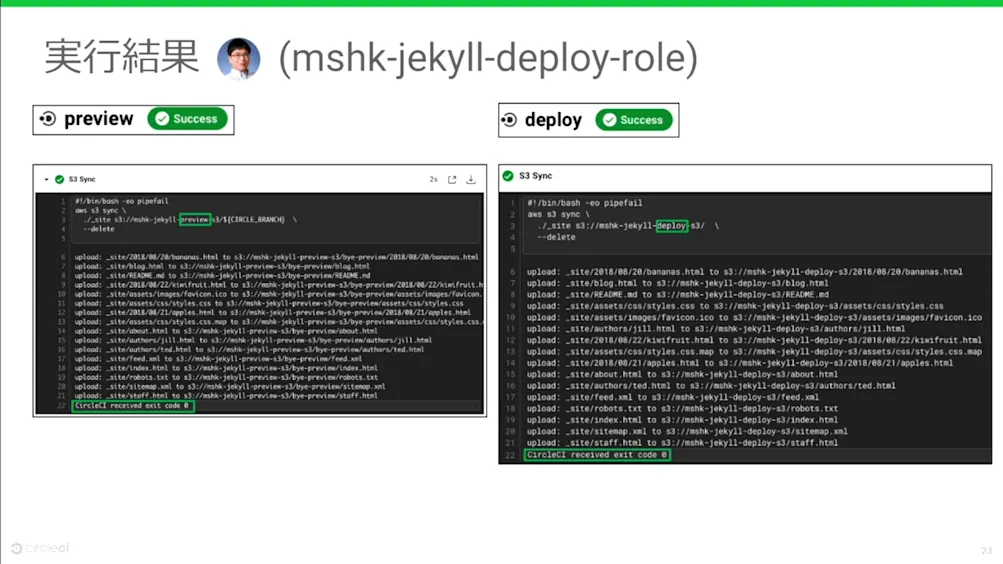Screen dimensions: 1003x564
Task: Click favicon.ico upload line in preview log
Action: (x=278, y=294)
